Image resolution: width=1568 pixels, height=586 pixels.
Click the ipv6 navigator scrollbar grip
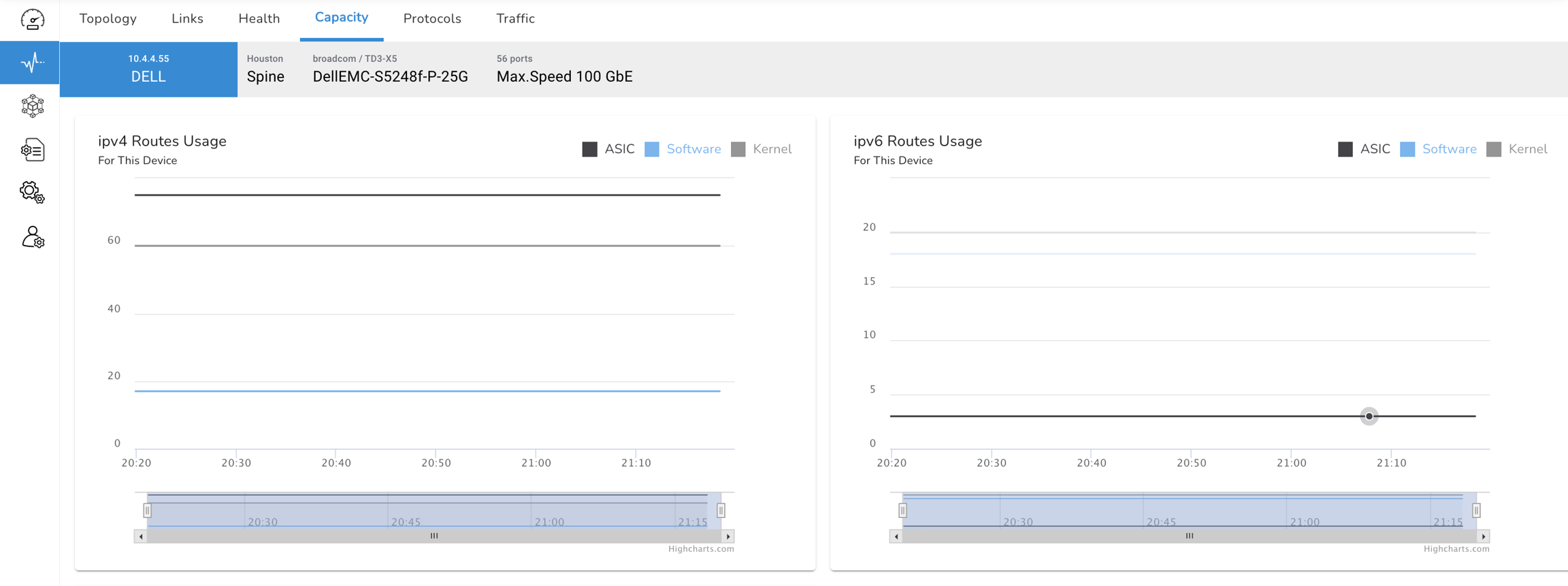pyautogui.click(x=1190, y=536)
